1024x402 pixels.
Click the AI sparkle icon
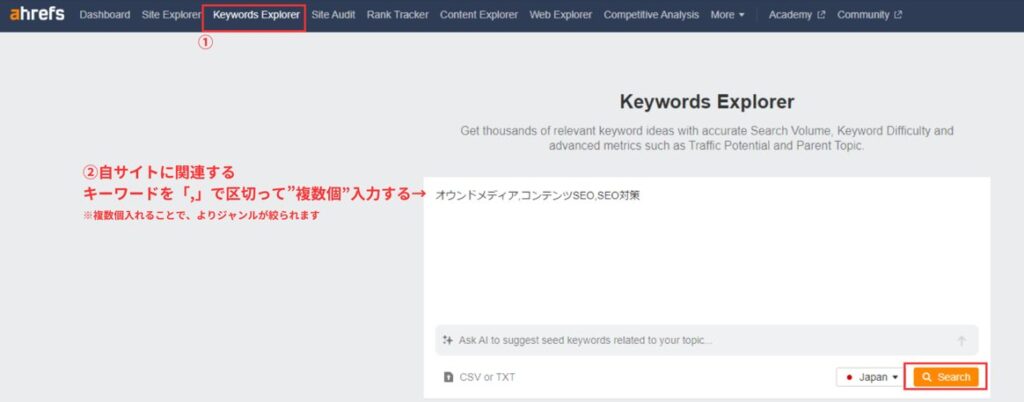447,340
